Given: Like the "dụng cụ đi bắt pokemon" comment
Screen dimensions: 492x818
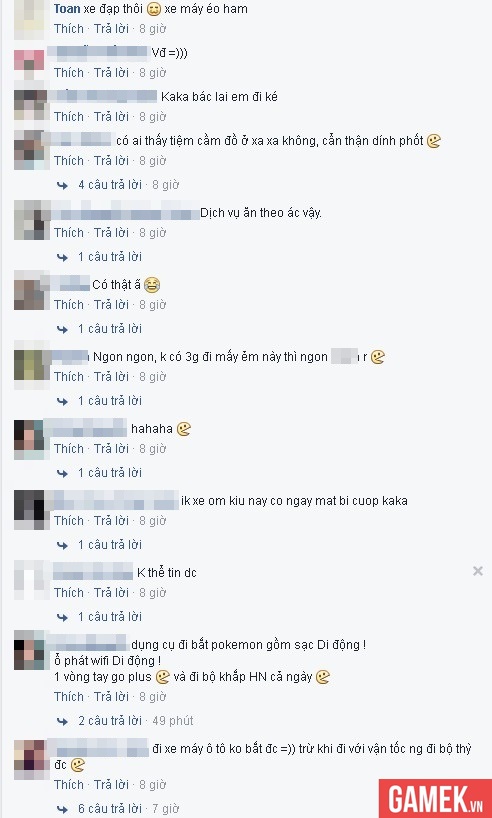Looking at the screenshot, I should (x=69, y=697).
